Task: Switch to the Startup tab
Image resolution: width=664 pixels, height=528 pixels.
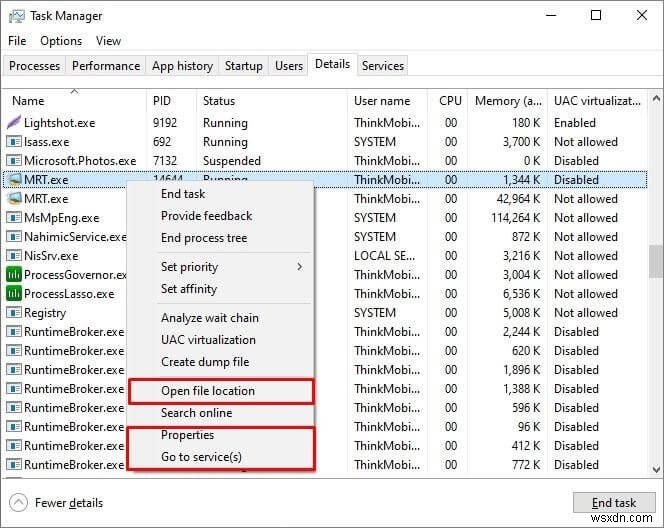Action: [x=243, y=66]
